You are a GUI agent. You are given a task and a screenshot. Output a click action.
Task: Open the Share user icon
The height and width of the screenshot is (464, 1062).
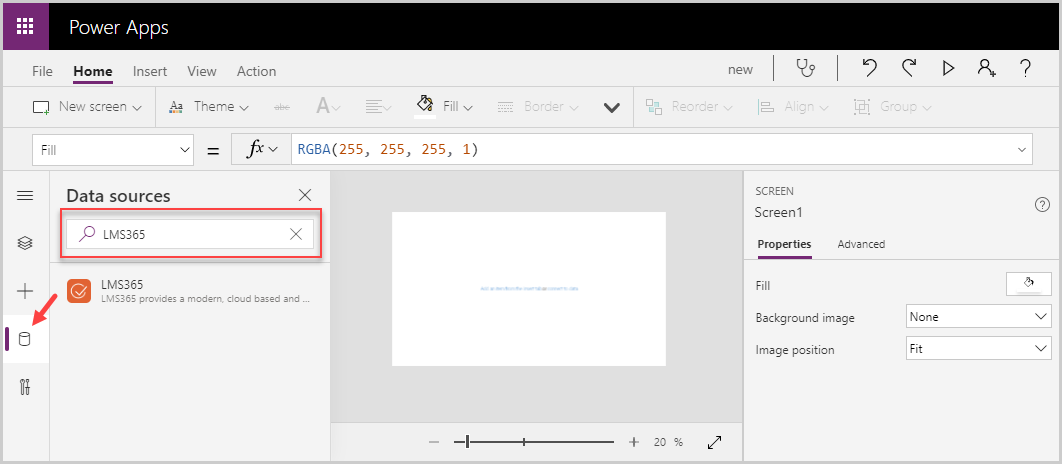(x=987, y=68)
